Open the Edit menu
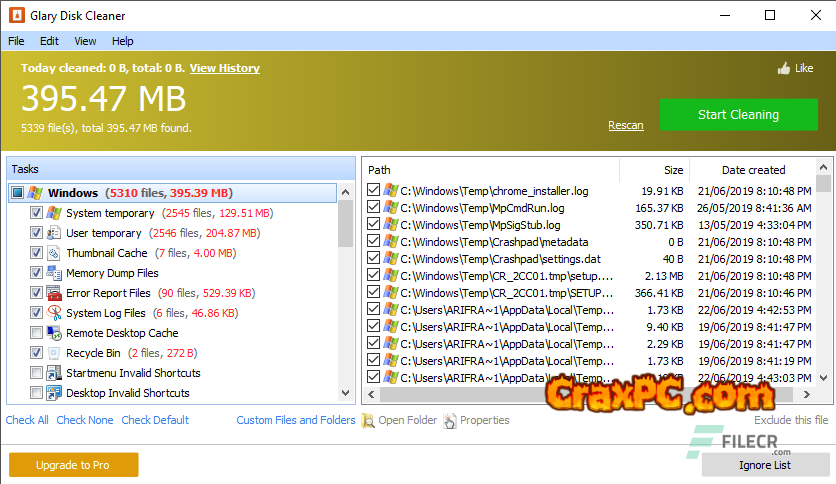This screenshot has height=484, width=836. pyautogui.click(x=49, y=41)
